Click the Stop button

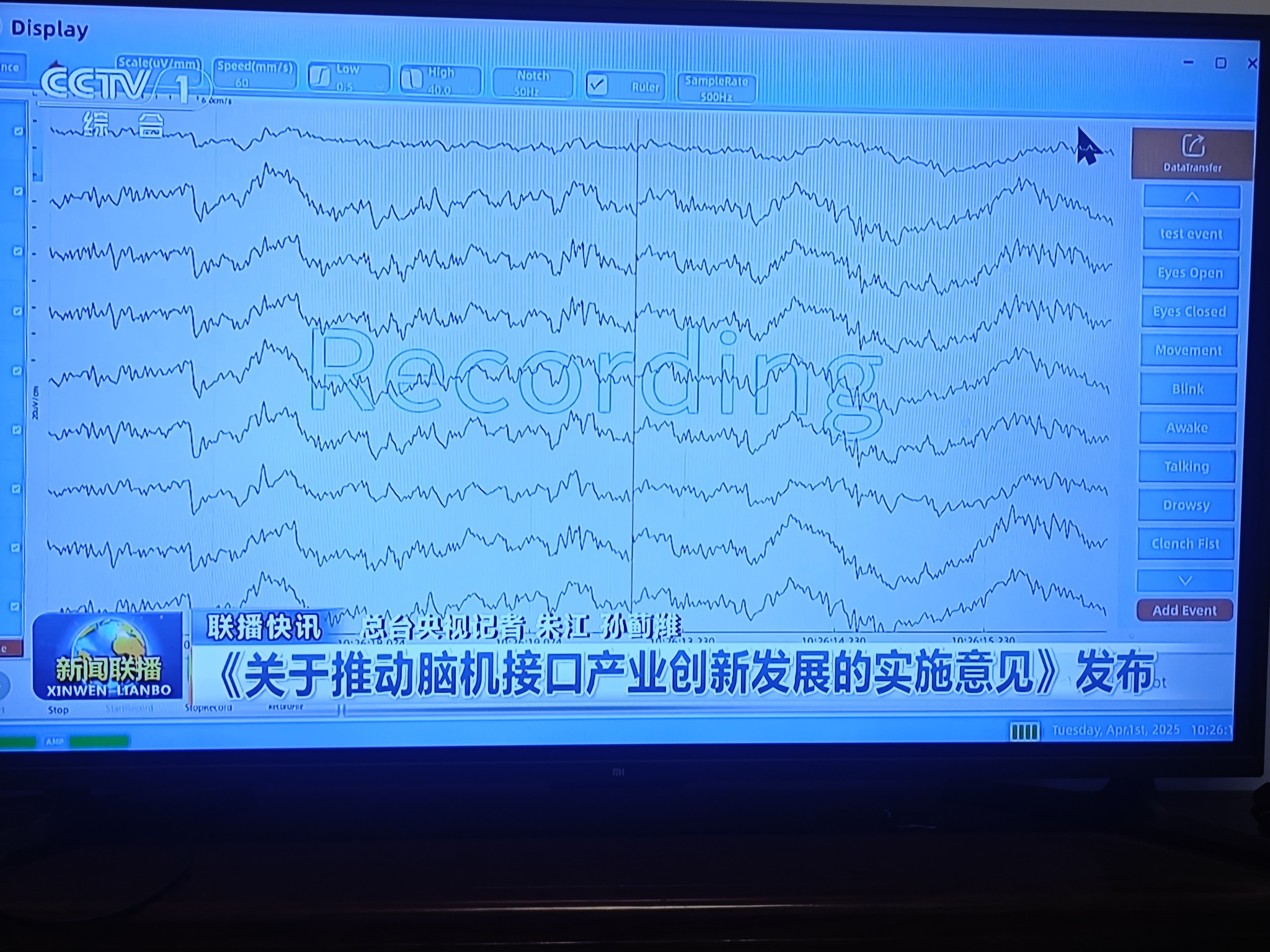click(x=58, y=710)
